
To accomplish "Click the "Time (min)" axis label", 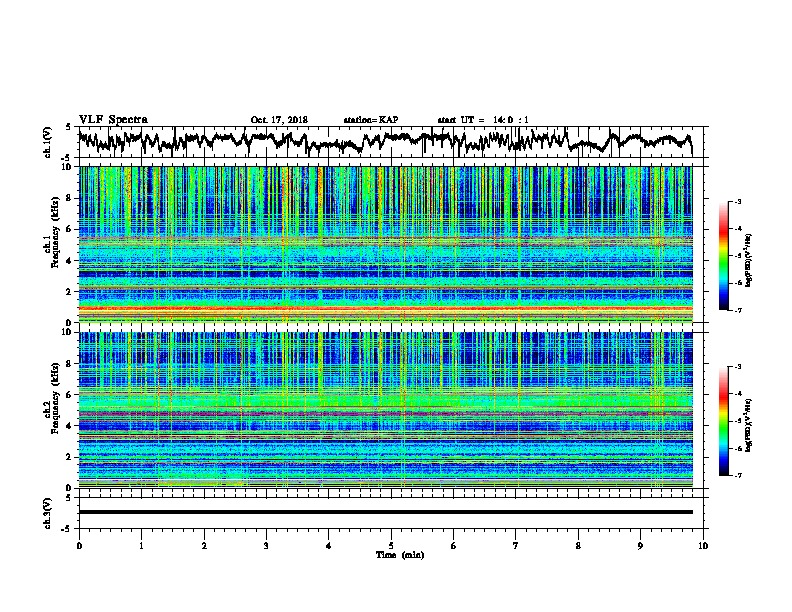I will [x=400, y=555].
